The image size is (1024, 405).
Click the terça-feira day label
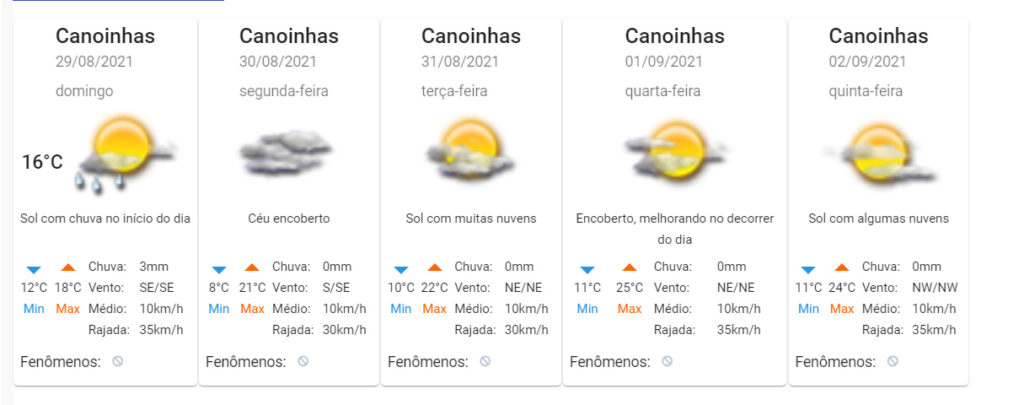point(454,91)
